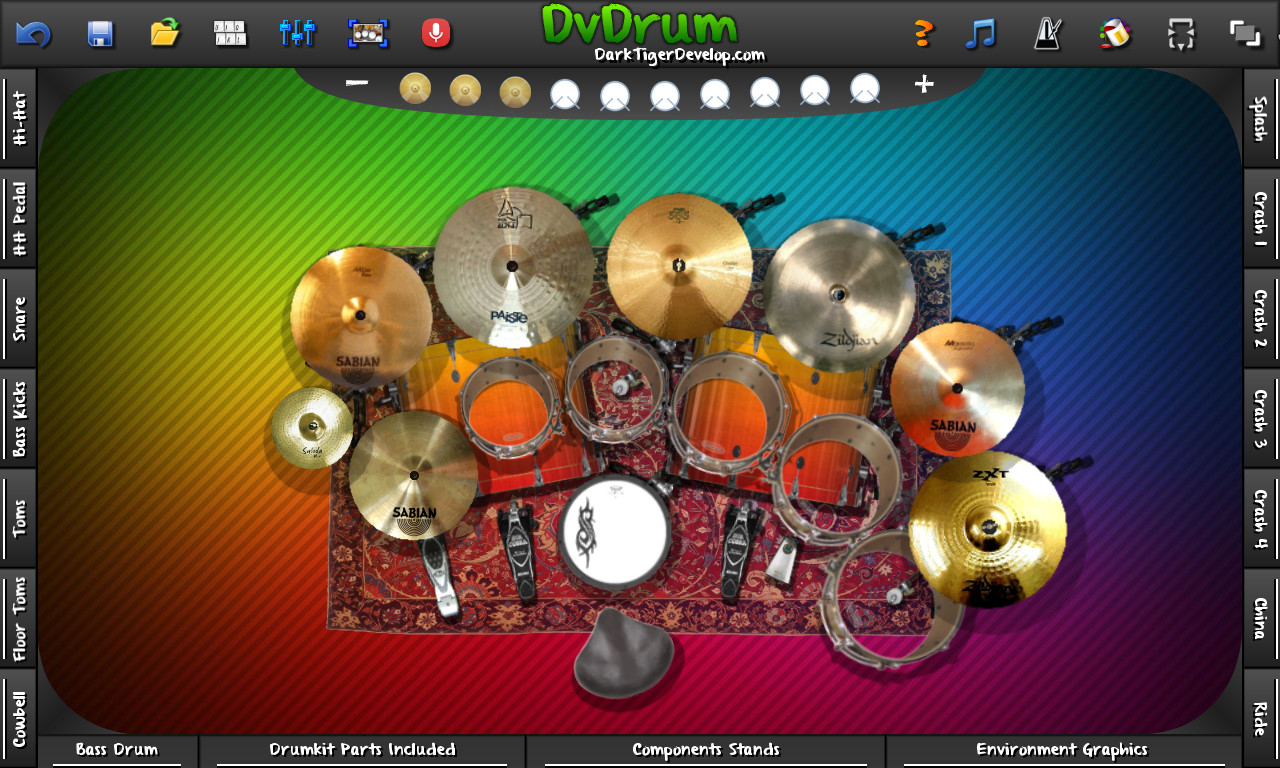Click the colorful drum icon in toolbar

coord(1115,34)
